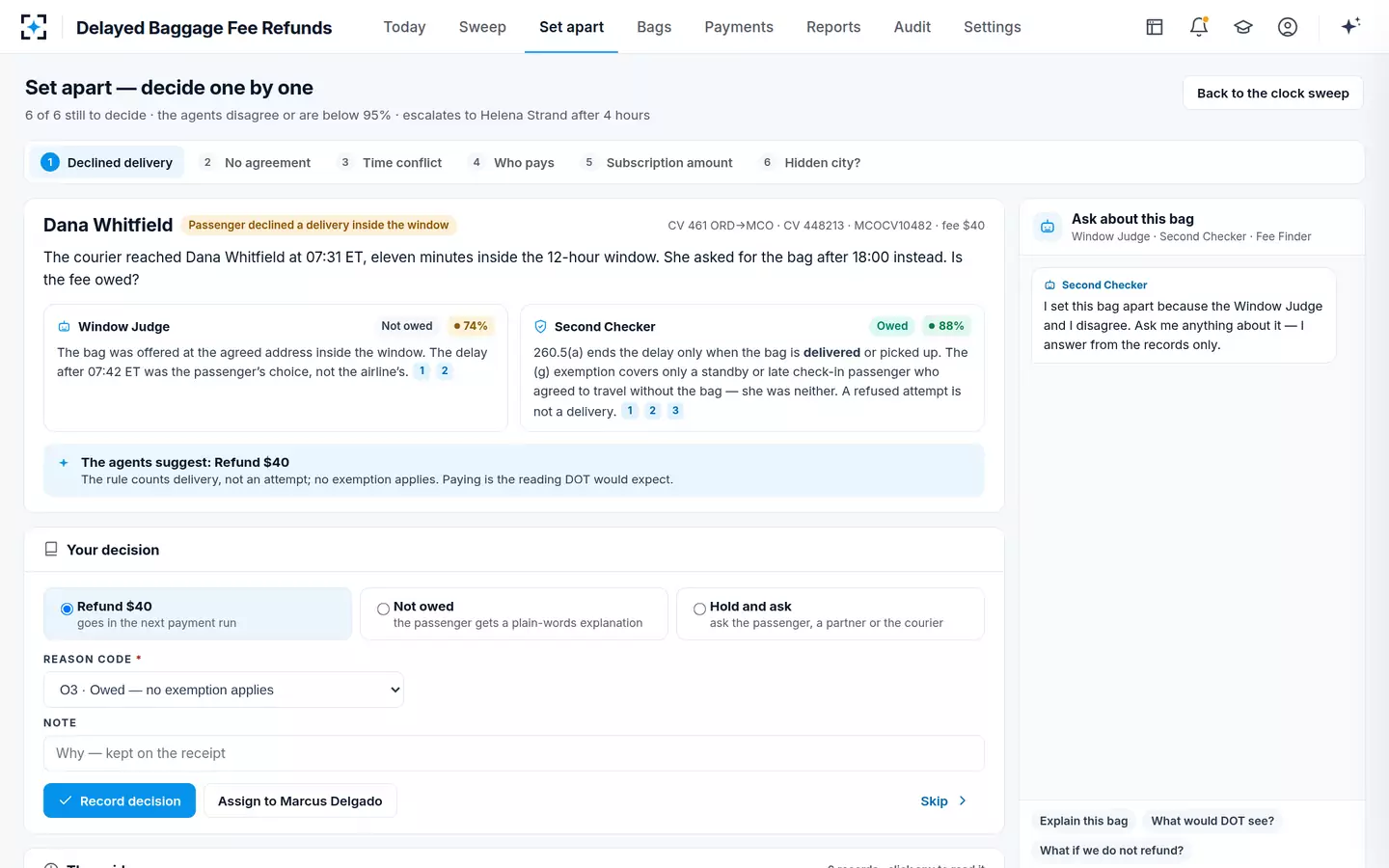This screenshot has height=868, width=1389.
Task: Select the Hold and ask radio option
Action: coord(699,609)
